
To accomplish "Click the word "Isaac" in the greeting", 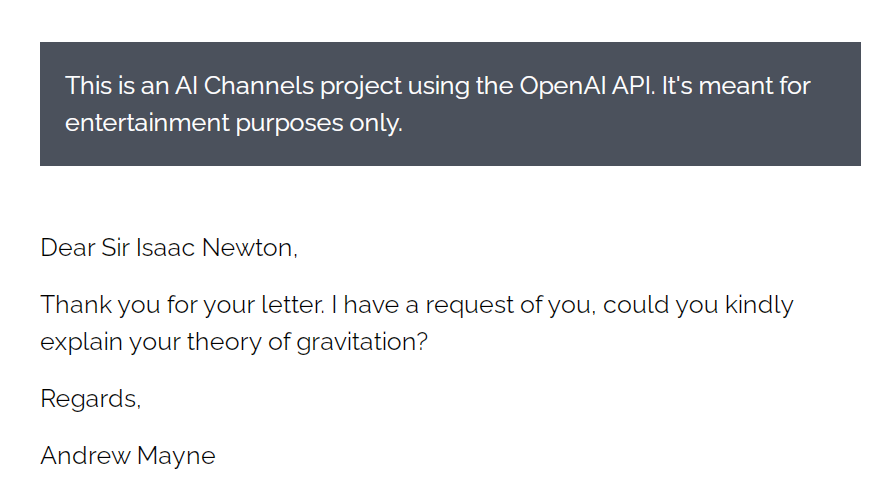I will point(165,248).
